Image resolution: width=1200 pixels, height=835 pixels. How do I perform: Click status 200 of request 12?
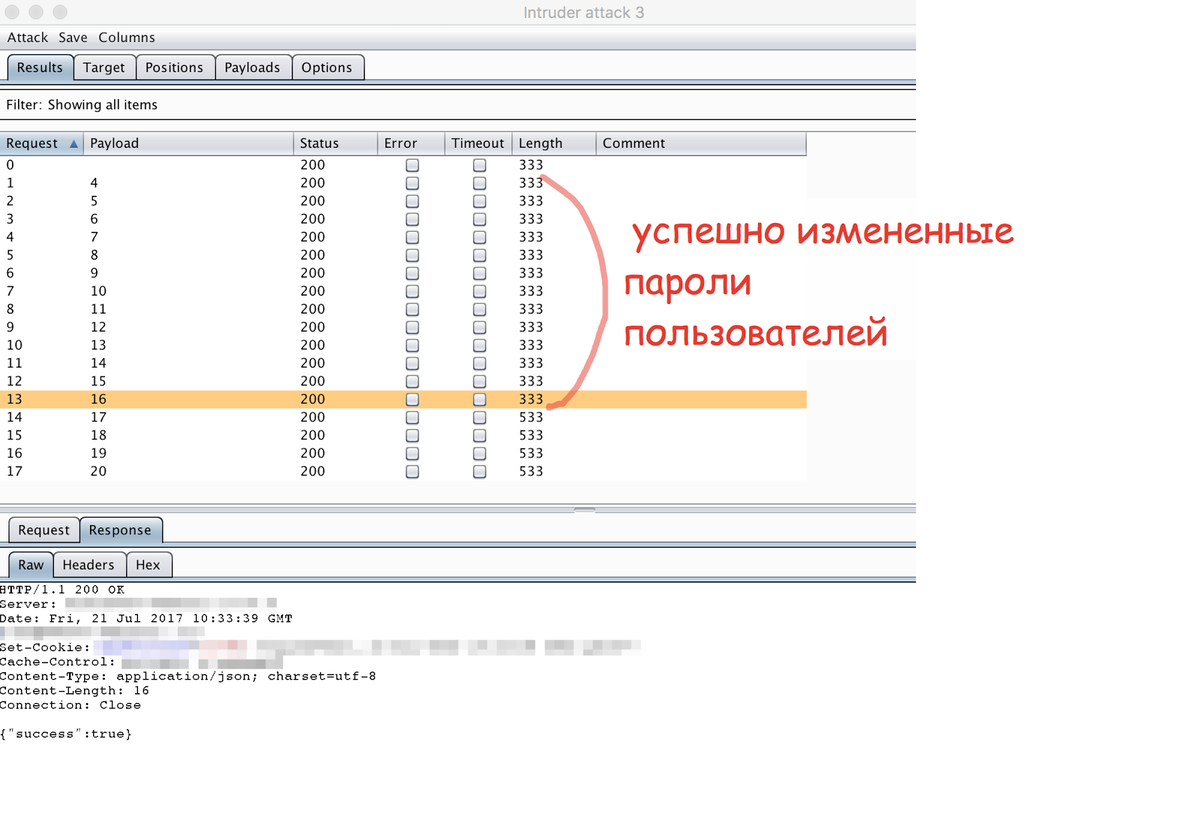(312, 381)
